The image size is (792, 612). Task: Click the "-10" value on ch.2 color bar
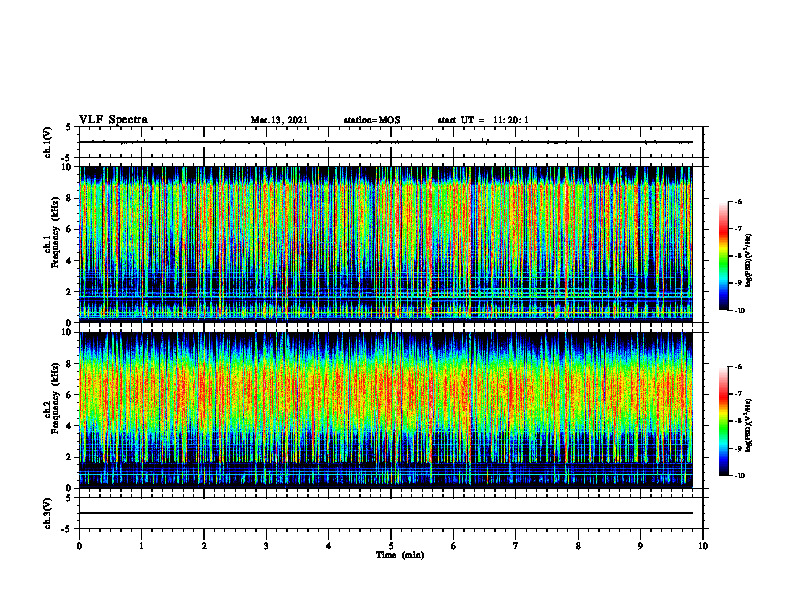[x=738, y=476]
